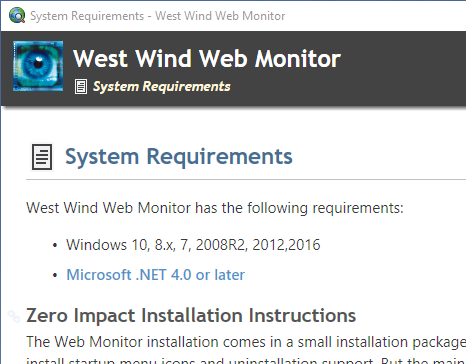This screenshot has width=466, height=364.
Task: Click the blue eye logo image
Action: pos(38,66)
